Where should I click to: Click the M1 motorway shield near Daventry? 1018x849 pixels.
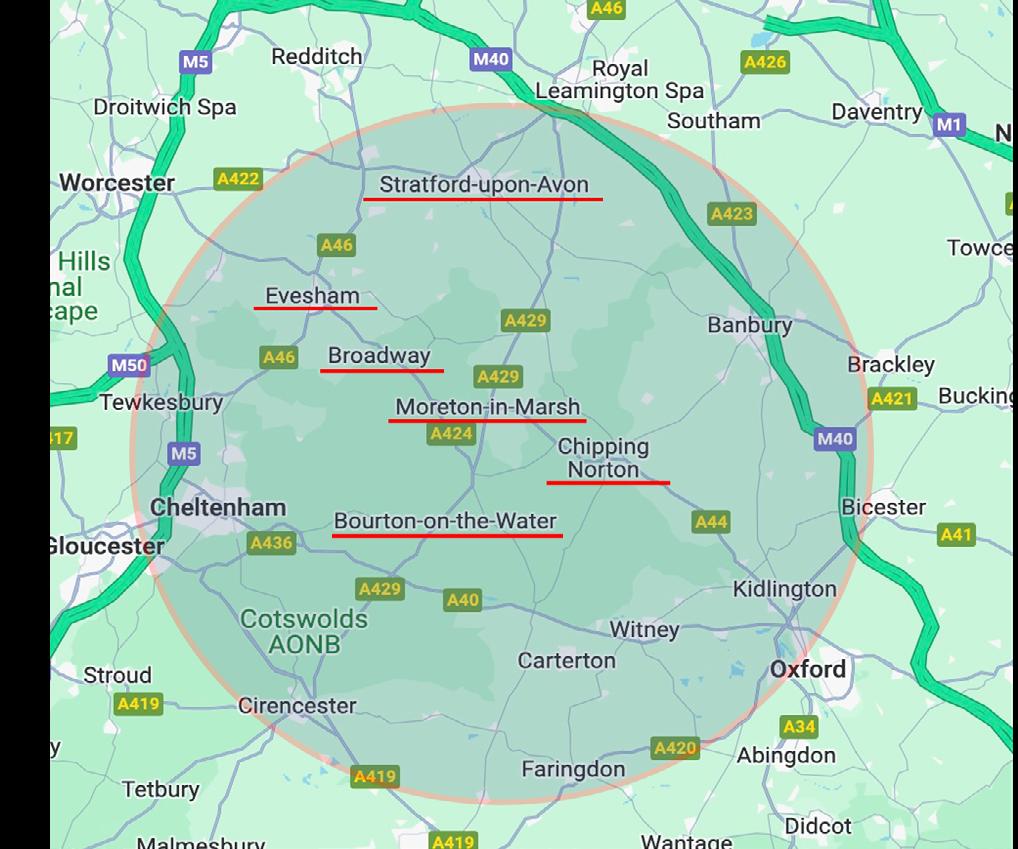click(x=949, y=124)
